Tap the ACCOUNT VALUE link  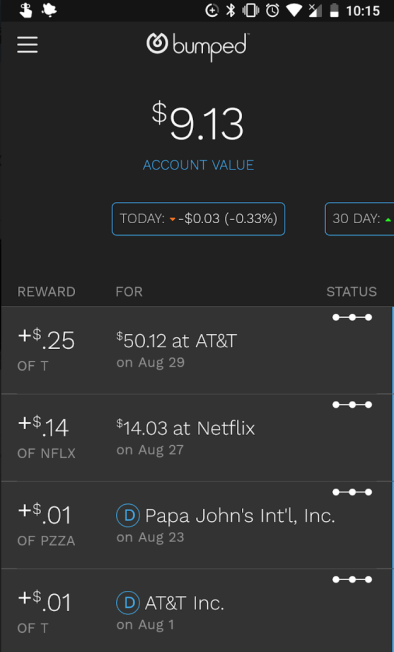[198, 165]
